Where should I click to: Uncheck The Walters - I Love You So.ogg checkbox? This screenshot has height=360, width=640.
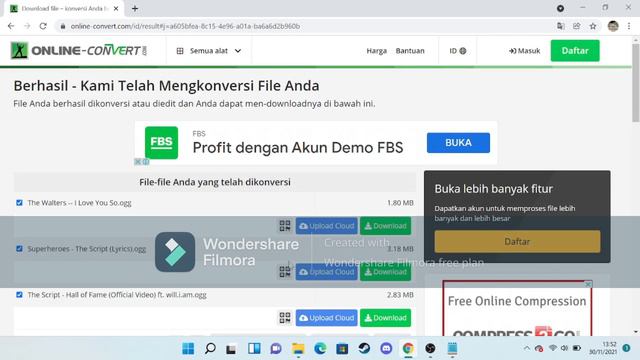point(19,203)
